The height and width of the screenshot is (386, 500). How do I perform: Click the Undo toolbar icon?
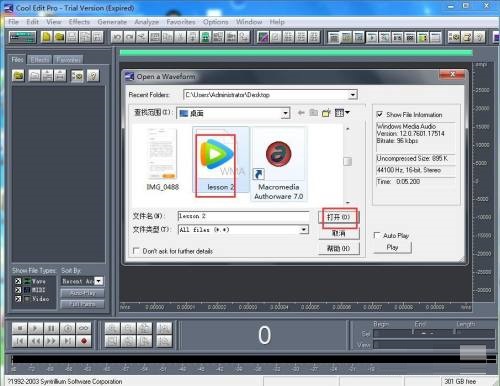click(117, 37)
